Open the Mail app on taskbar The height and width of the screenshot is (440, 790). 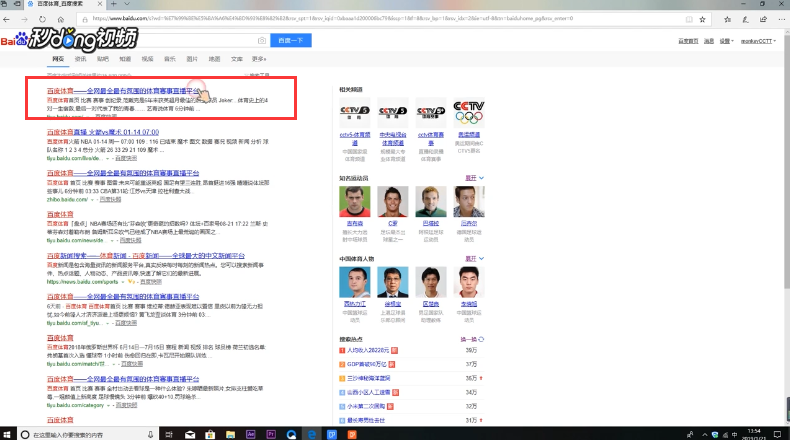pos(190,434)
